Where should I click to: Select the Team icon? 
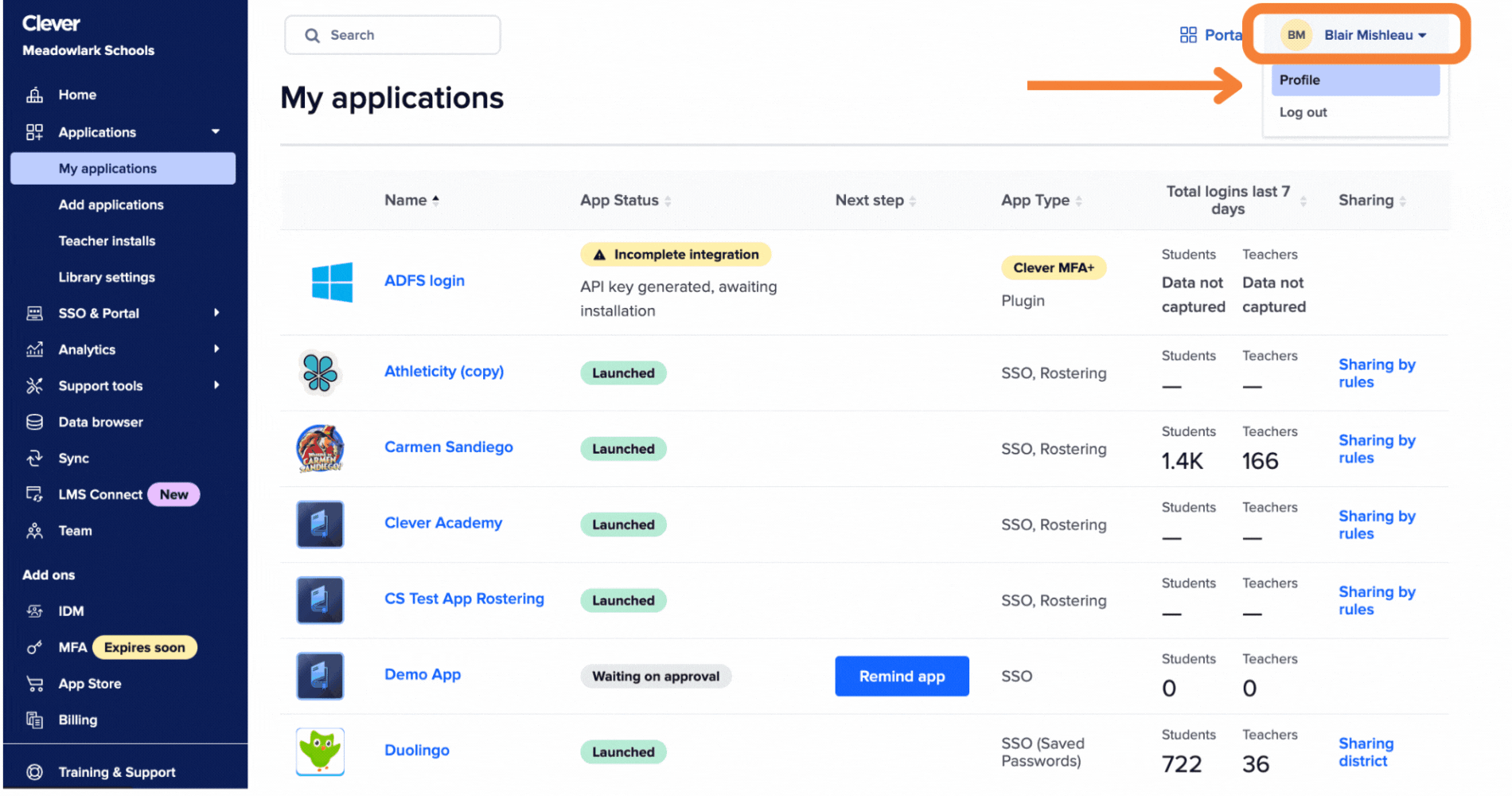[35, 530]
